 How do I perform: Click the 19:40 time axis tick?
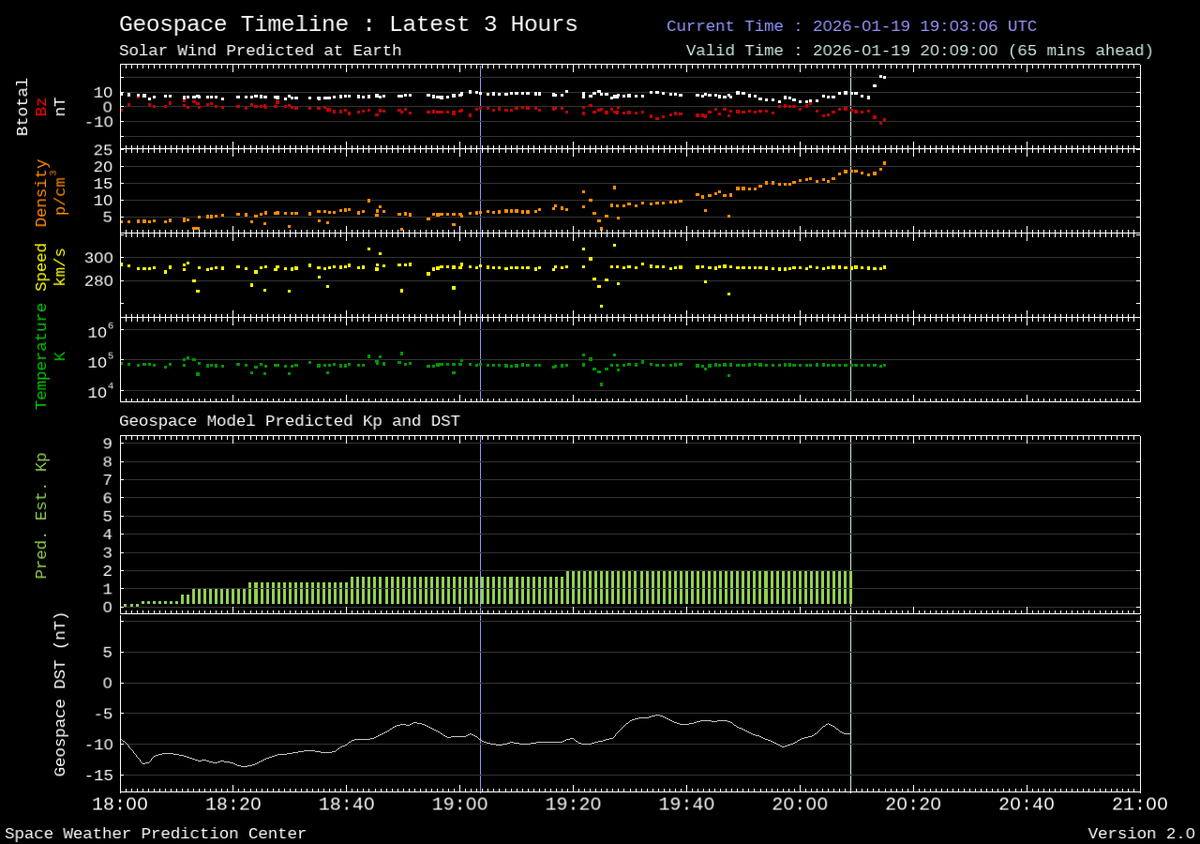687,804
